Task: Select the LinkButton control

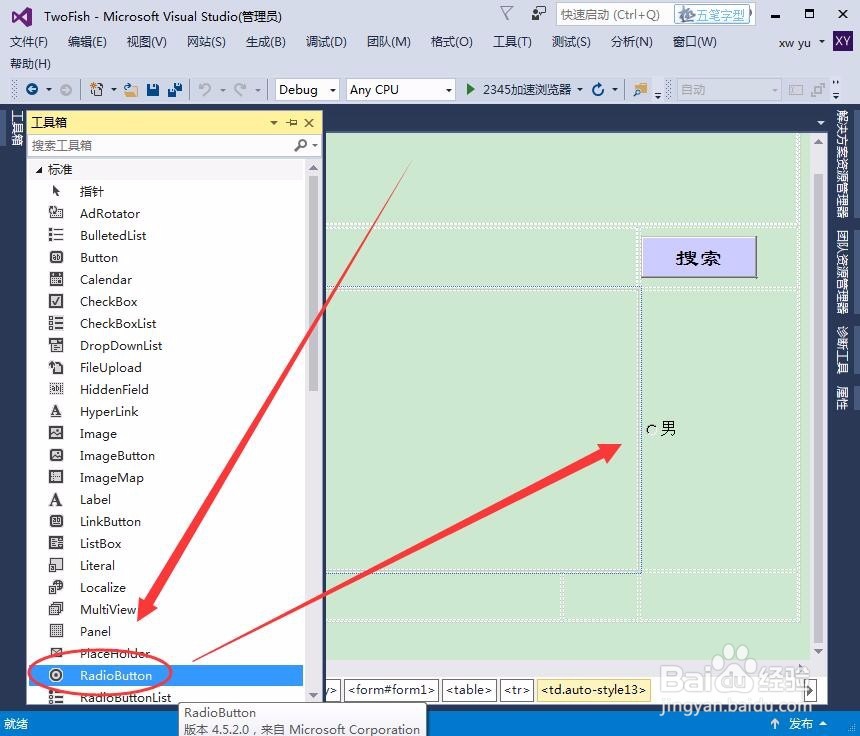Action: tap(165, 521)
